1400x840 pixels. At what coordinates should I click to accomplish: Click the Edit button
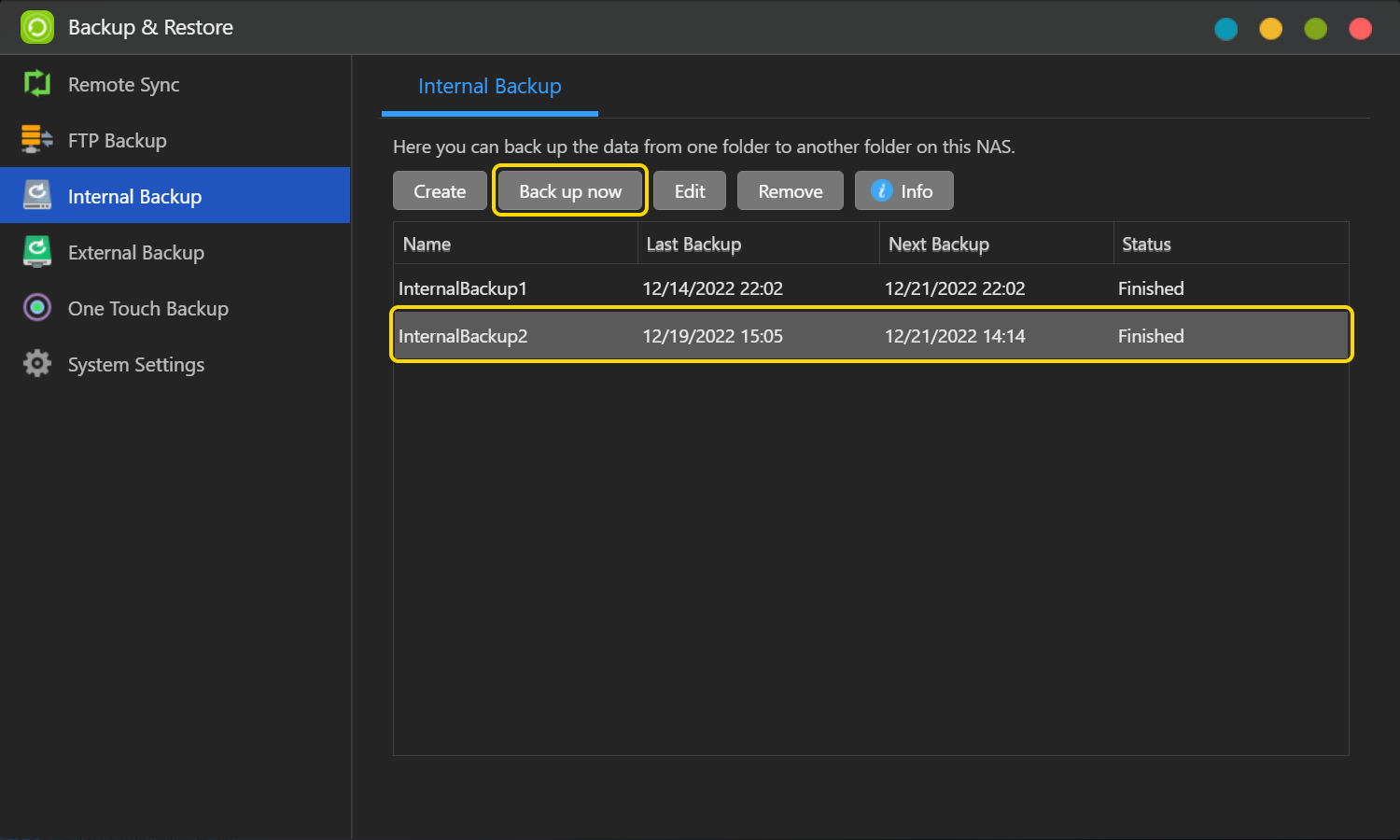point(689,191)
